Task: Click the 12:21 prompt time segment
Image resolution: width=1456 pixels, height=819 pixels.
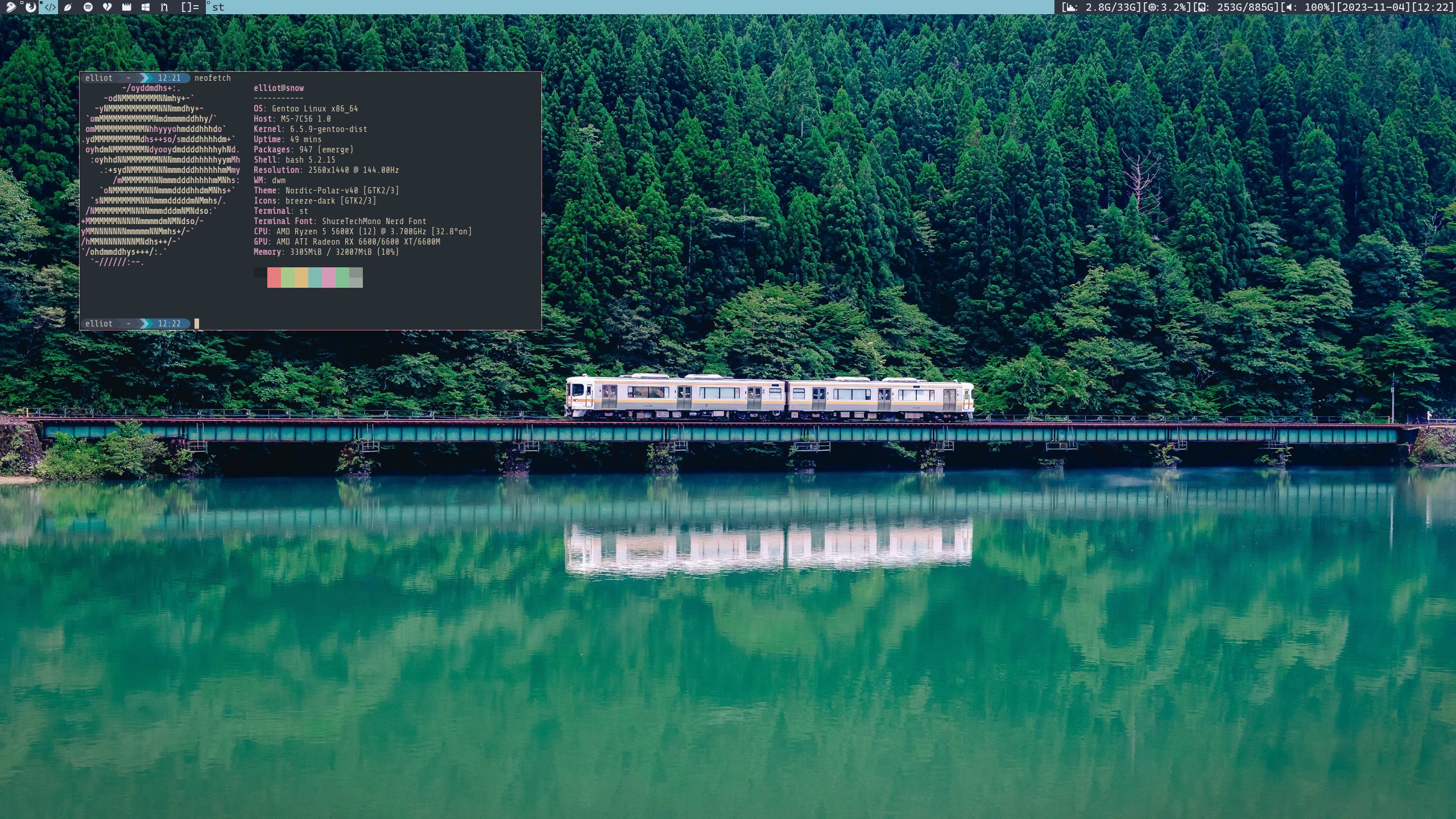Action: [169, 78]
